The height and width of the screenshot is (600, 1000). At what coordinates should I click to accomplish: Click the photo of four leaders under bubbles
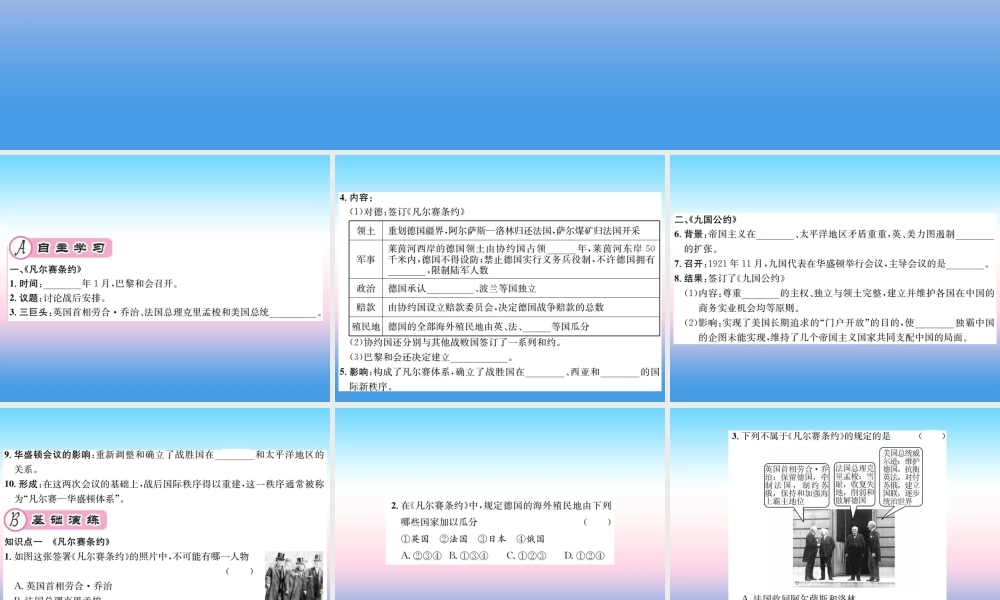[844, 546]
